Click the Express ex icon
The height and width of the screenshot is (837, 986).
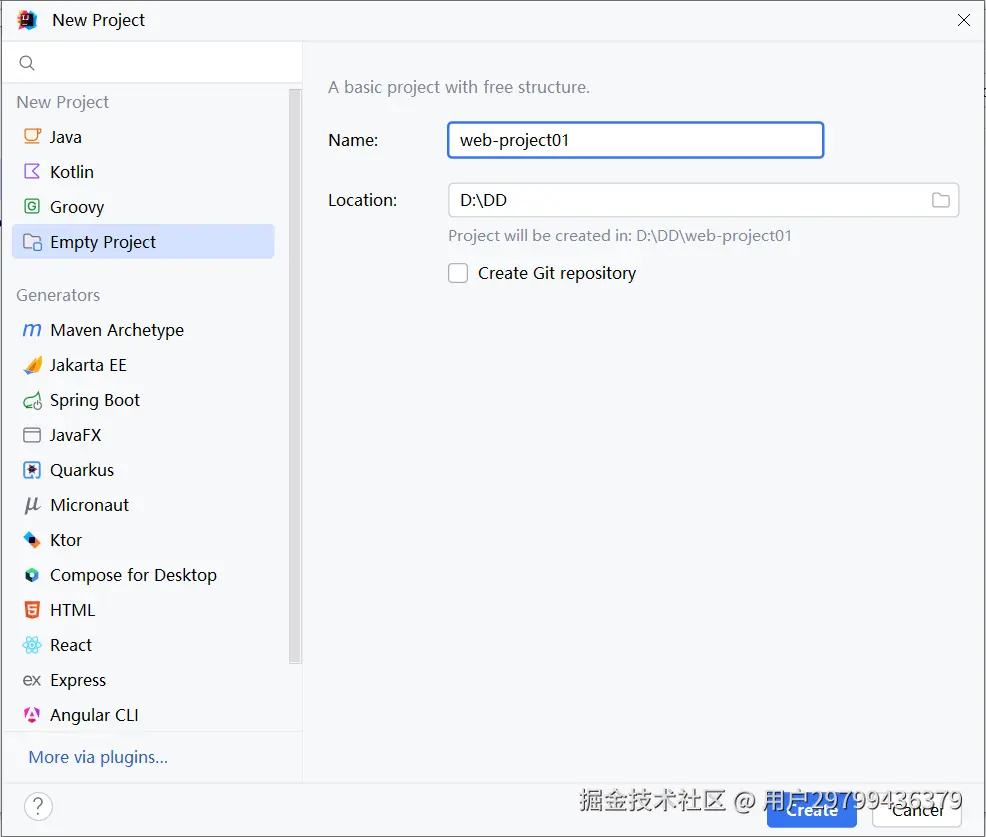(x=32, y=680)
